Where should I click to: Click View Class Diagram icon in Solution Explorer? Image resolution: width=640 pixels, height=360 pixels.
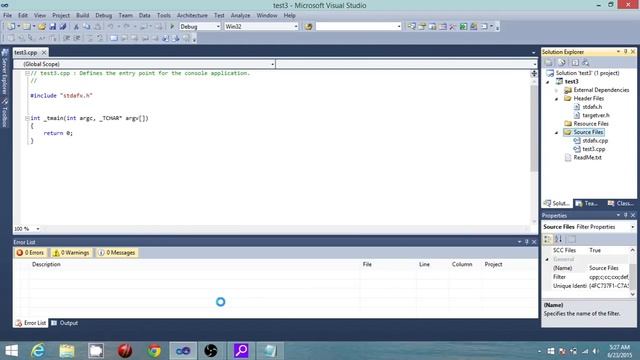[x=586, y=62]
